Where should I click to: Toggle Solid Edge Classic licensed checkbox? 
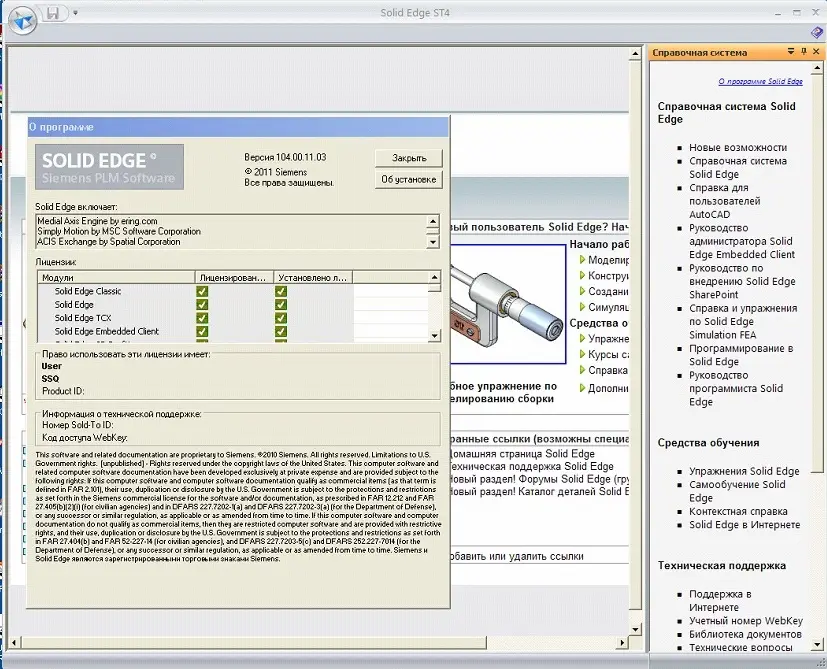(202, 291)
